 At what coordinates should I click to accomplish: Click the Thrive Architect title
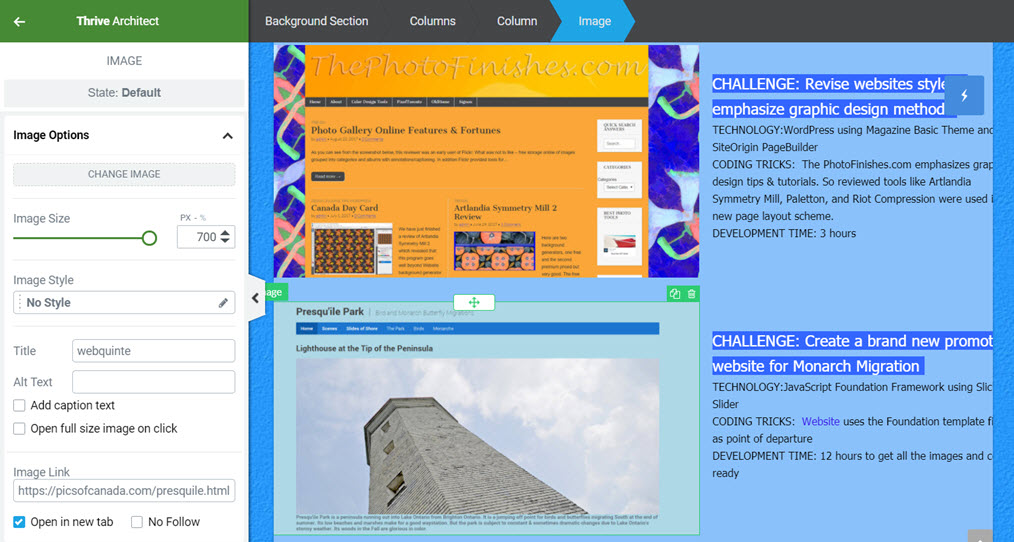tap(118, 21)
